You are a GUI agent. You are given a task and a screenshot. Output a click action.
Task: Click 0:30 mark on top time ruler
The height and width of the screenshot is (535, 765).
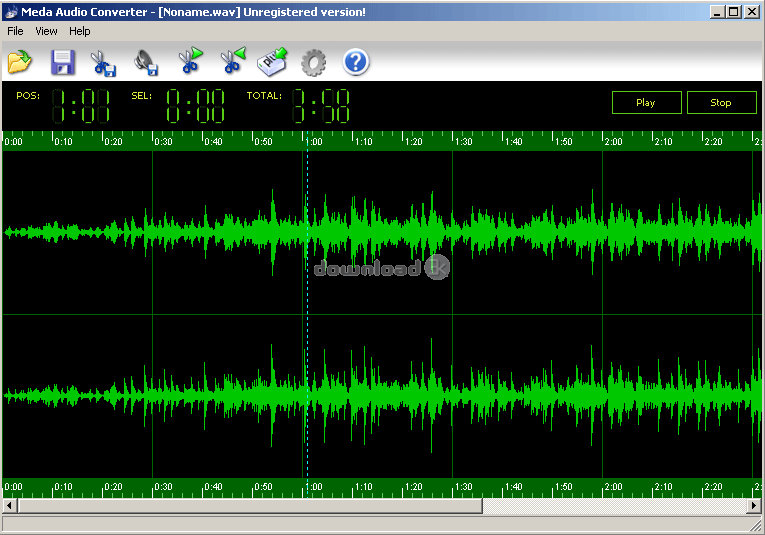pos(163,141)
